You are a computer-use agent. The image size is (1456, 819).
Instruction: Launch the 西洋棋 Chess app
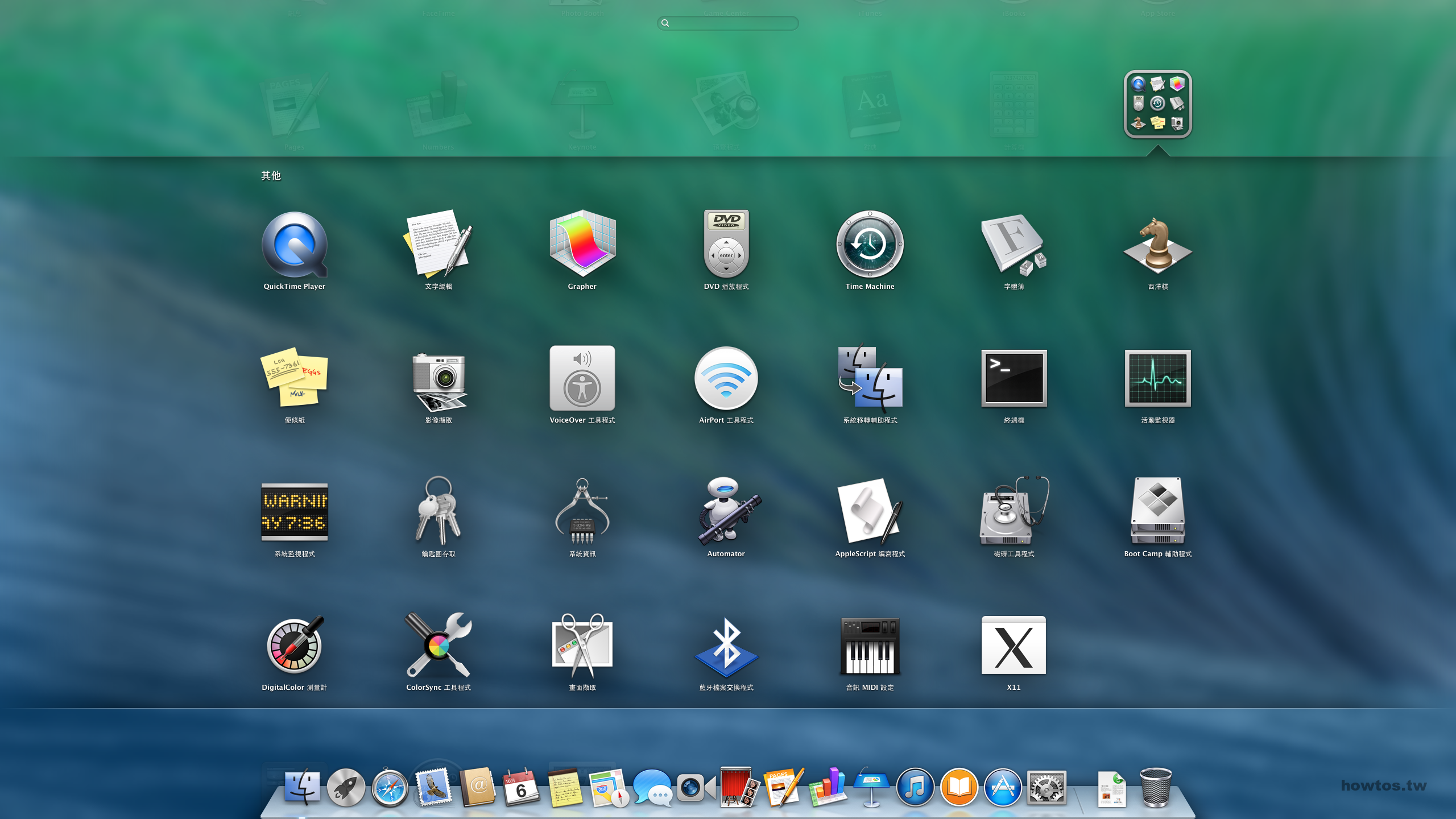pyautogui.click(x=1158, y=245)
